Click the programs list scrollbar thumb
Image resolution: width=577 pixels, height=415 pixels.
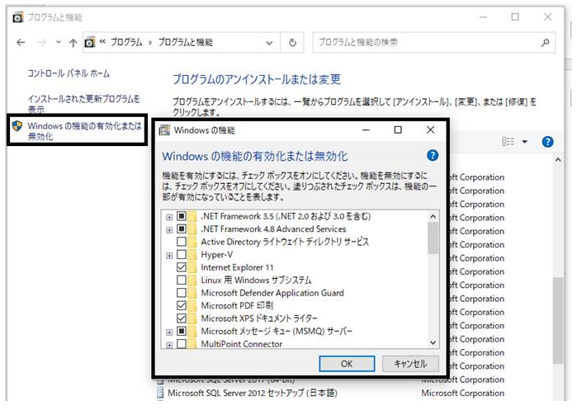point(558,320)
